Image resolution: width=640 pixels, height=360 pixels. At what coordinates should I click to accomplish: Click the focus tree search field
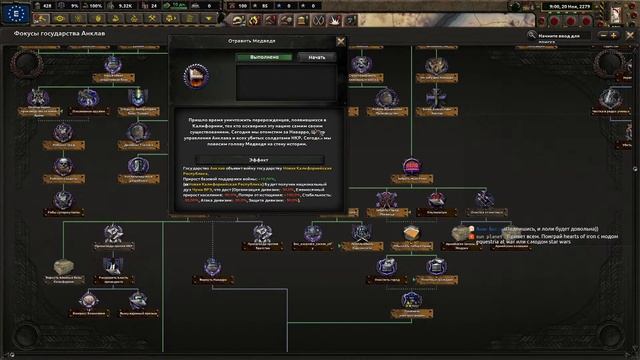click(564, 36)
